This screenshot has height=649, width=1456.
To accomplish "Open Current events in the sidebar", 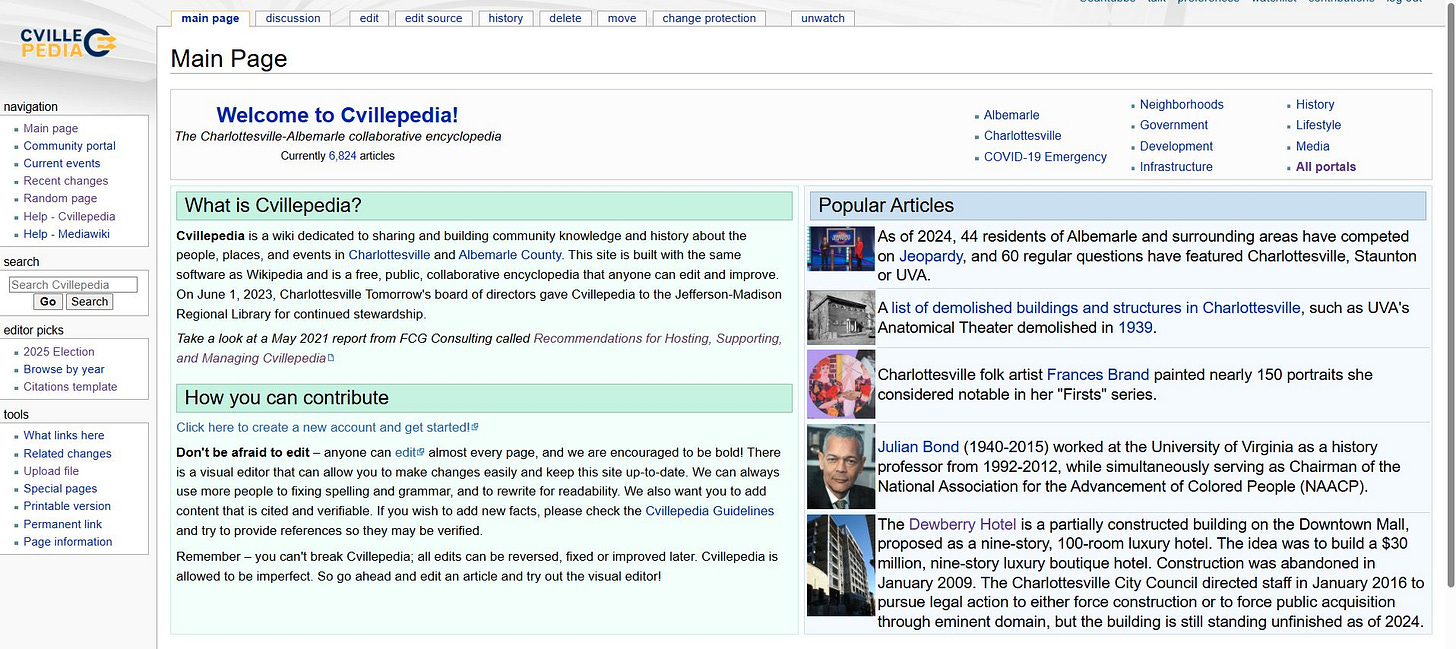I will point(62,163).
